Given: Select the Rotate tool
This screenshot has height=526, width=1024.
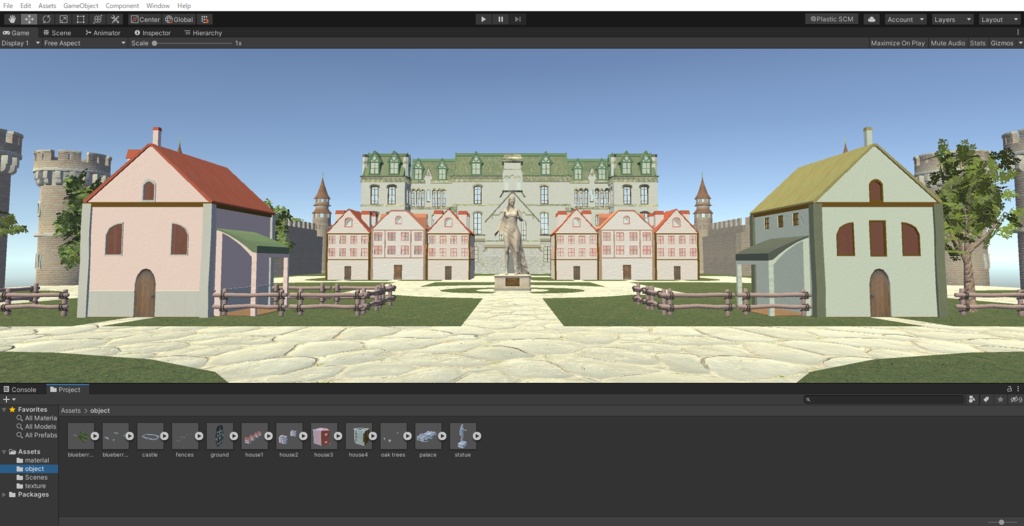Looking at the screenshot, I should pos(46,20).
